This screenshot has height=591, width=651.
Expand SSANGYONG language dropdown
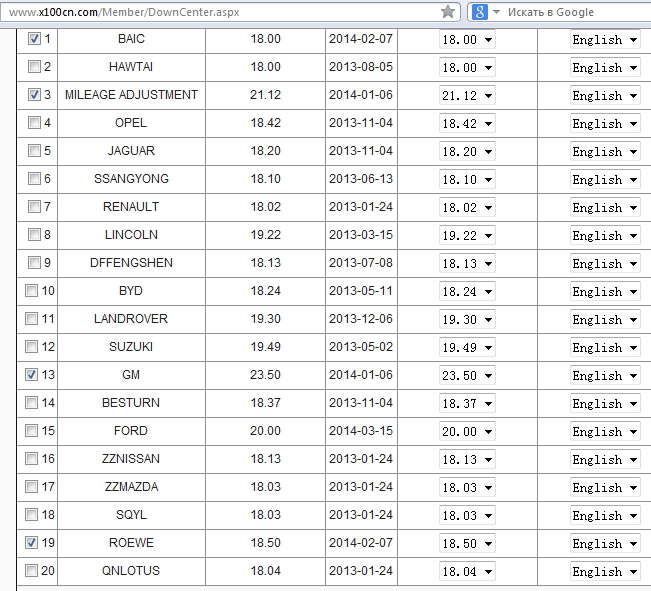coord(605,180)
